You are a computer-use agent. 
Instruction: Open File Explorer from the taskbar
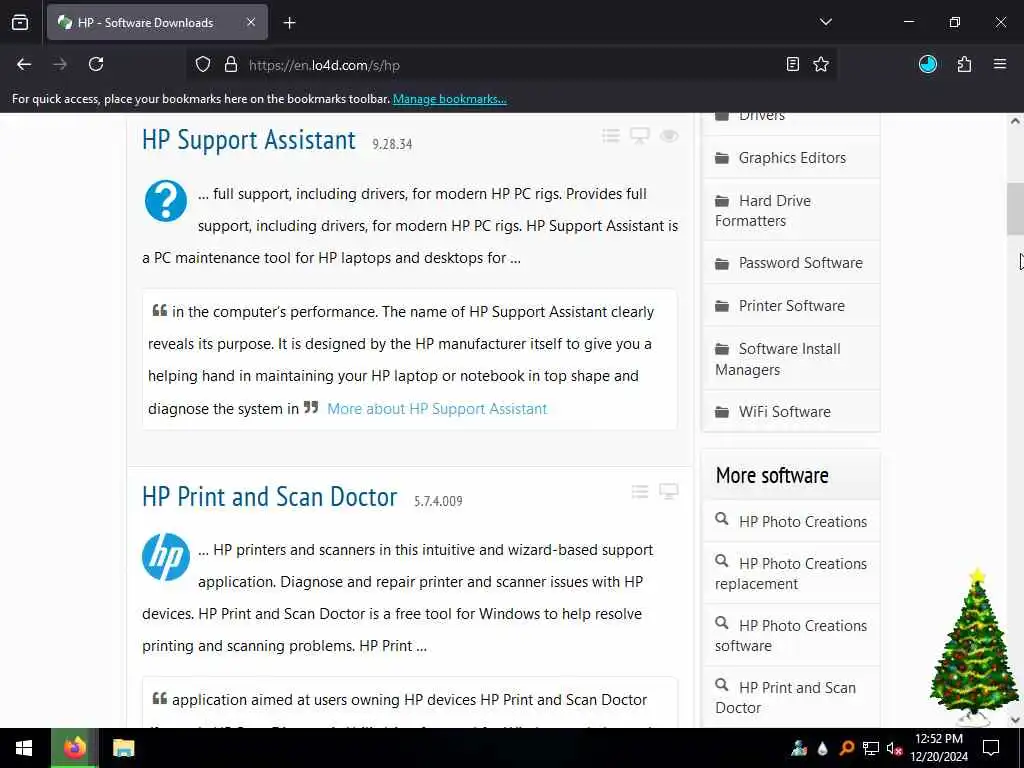coord(123,748)
